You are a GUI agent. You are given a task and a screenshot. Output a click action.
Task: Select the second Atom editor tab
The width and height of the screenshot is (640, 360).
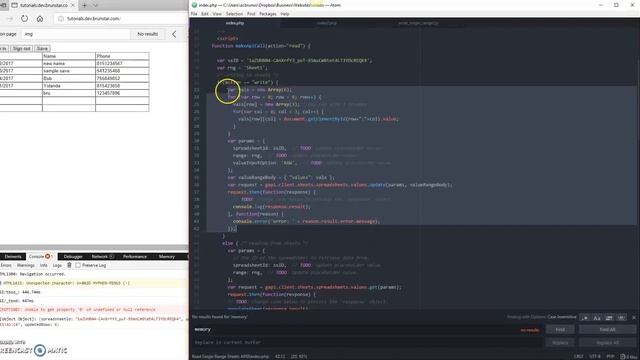coord(327,23)
